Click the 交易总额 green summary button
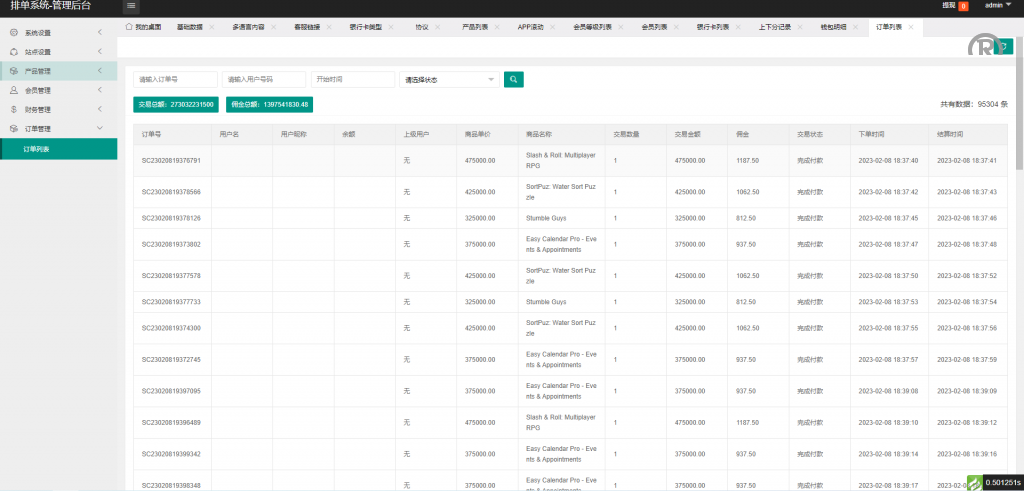Image resolution: width=1024 pixels, height=491 pixels. [177, 104]
